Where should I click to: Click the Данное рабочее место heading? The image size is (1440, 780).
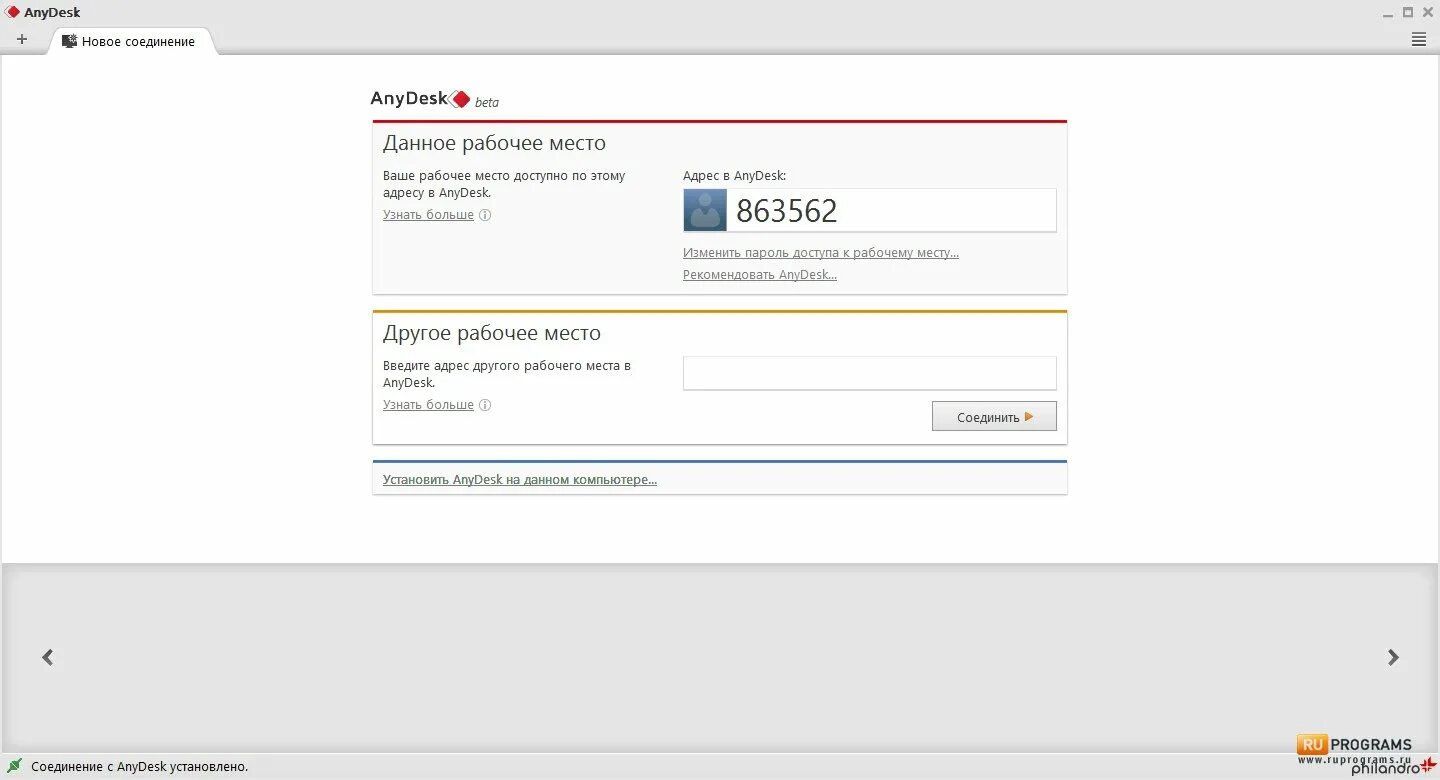coord(494,143)
